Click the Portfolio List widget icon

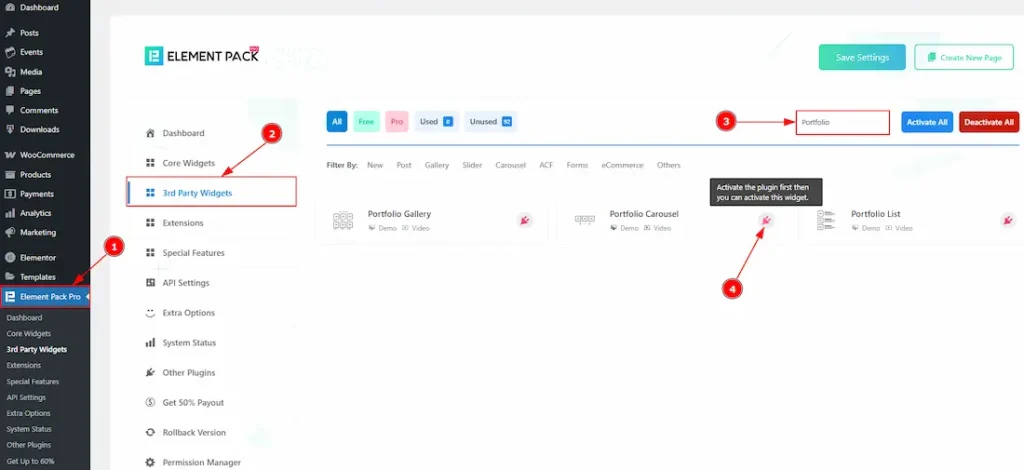pos(826,220)
